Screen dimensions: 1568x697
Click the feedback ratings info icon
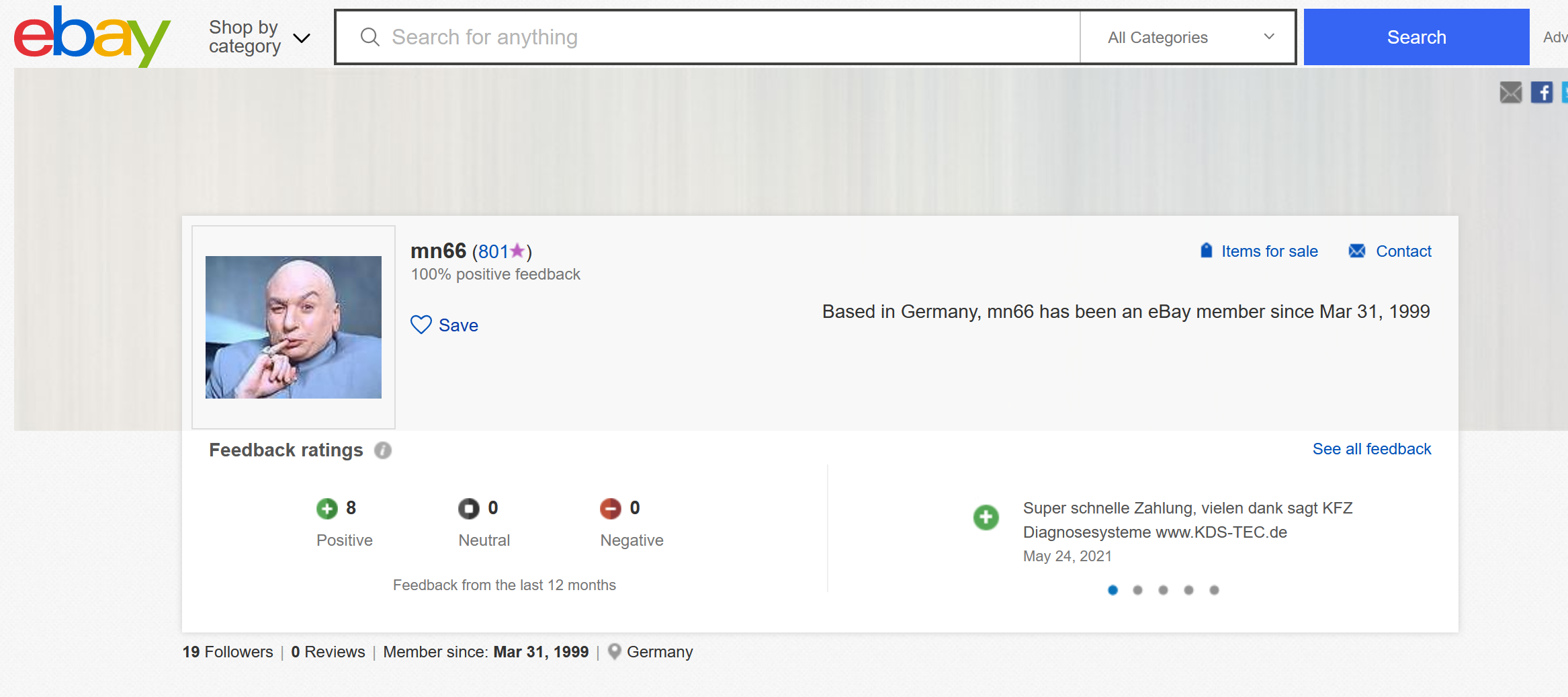point(383,450)
